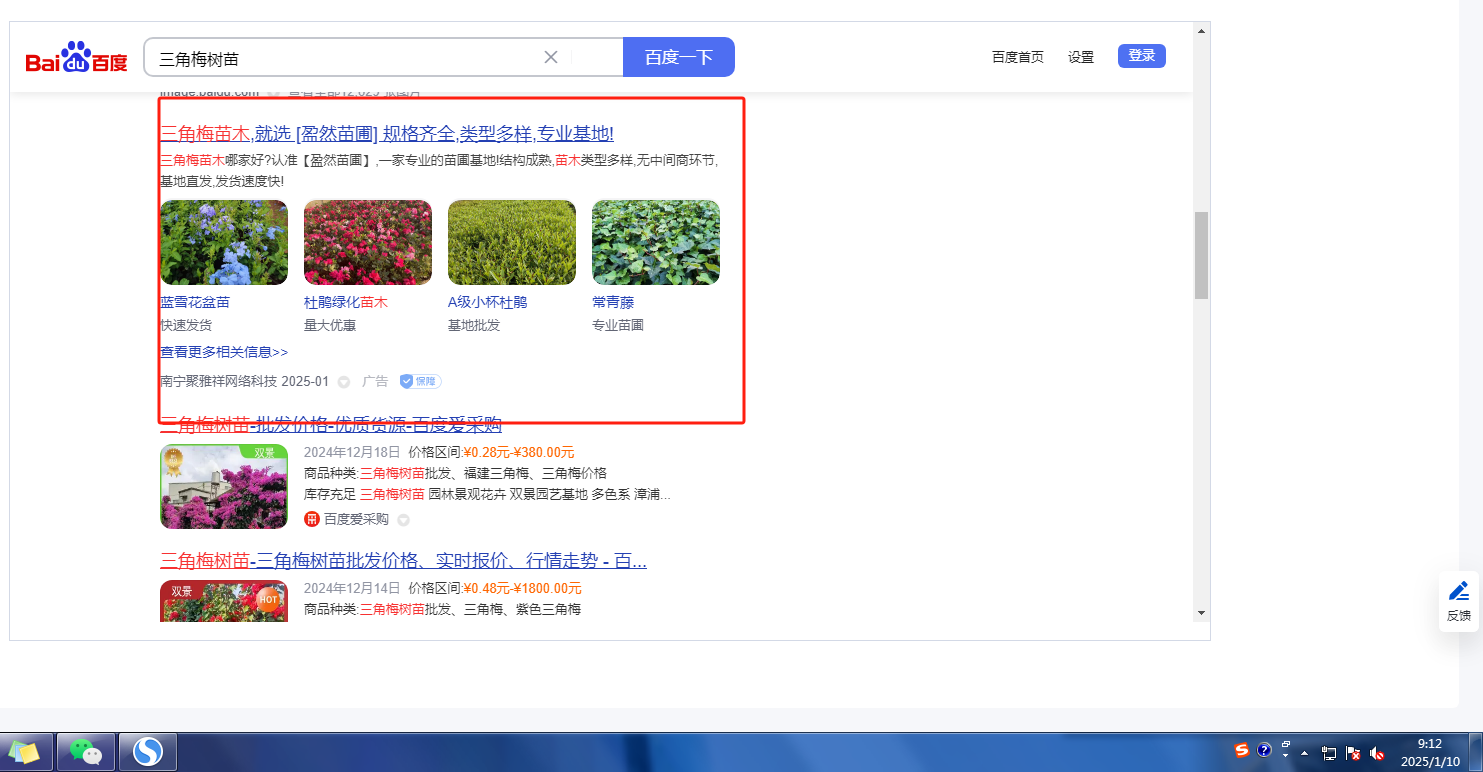Expand dropdown arrow beside 百度爱采购 source
The image size is (1483, 772).
(403, 520)
